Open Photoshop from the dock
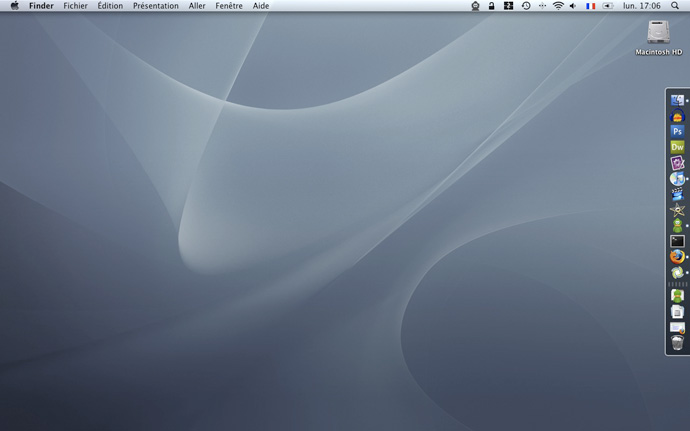The width and height of the screenshot is (690, 431). (677, 132)
